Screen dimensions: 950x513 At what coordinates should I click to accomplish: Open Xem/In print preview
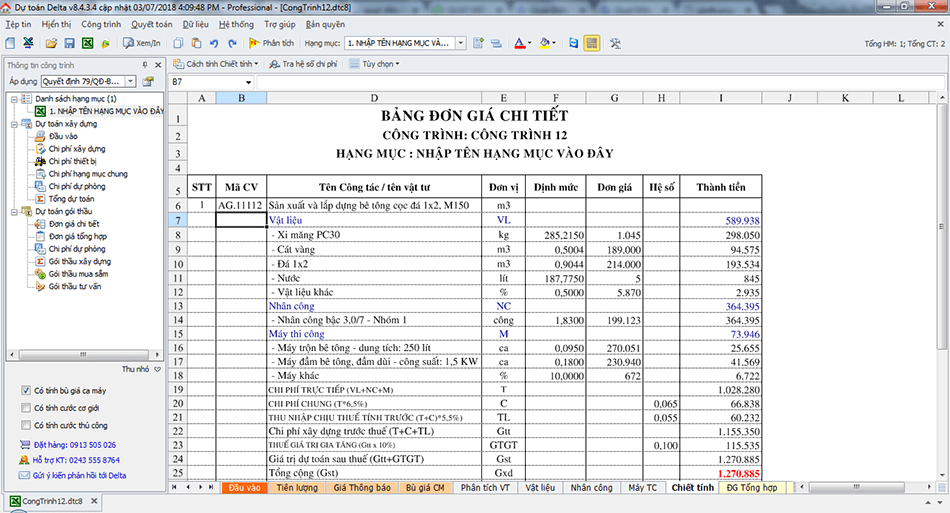click(141, 44)
